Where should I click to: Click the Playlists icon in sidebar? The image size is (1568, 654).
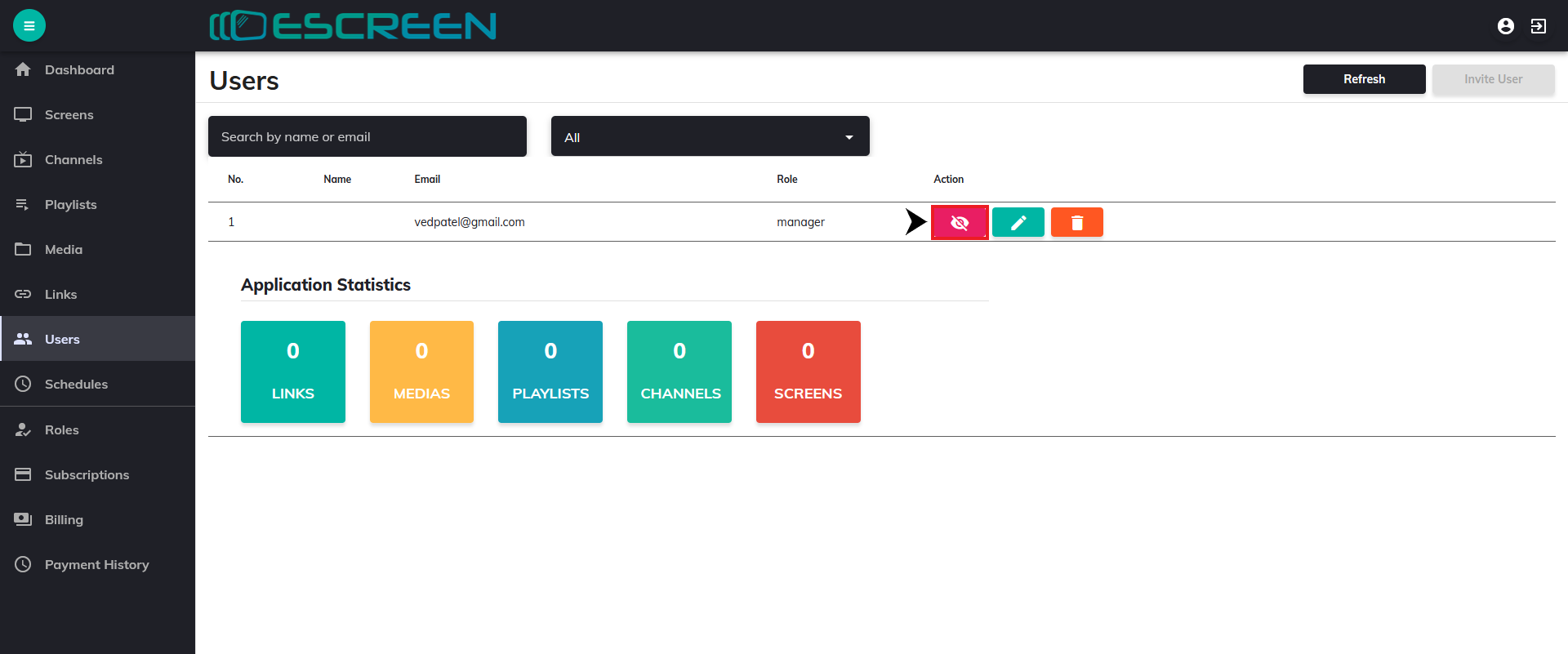tap(23, 204)
